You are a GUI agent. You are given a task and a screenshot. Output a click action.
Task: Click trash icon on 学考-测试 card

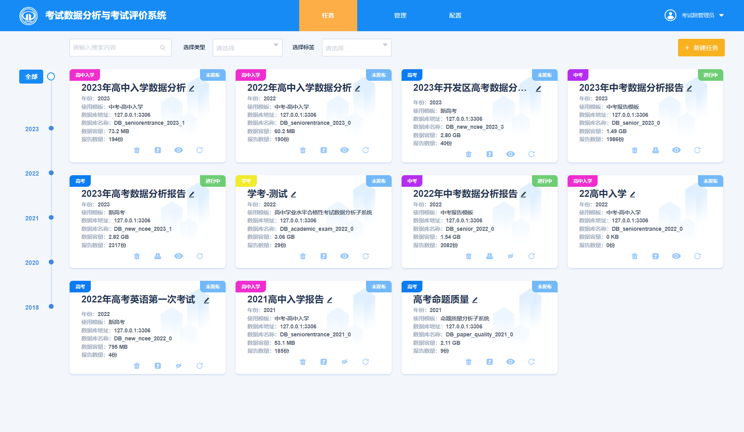click(x=303, y=256)
